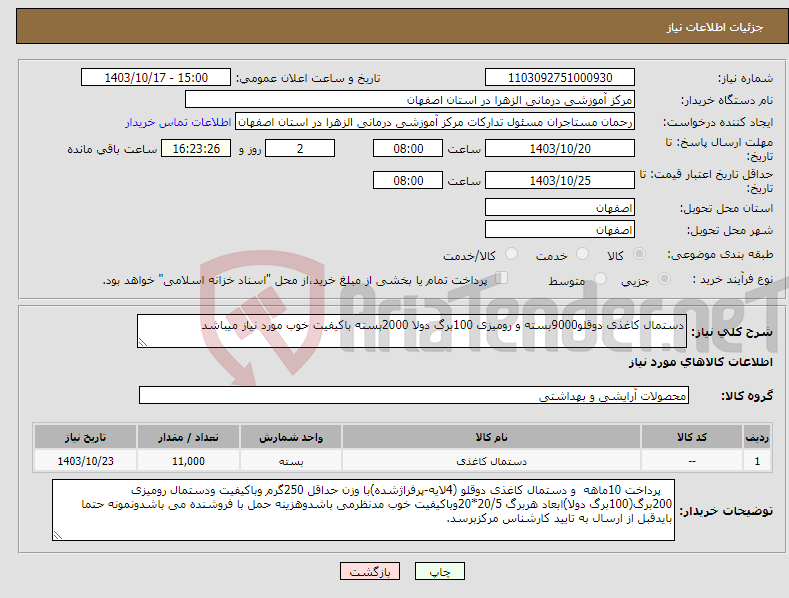Click remaining days field showing 2

pos(300,148)
